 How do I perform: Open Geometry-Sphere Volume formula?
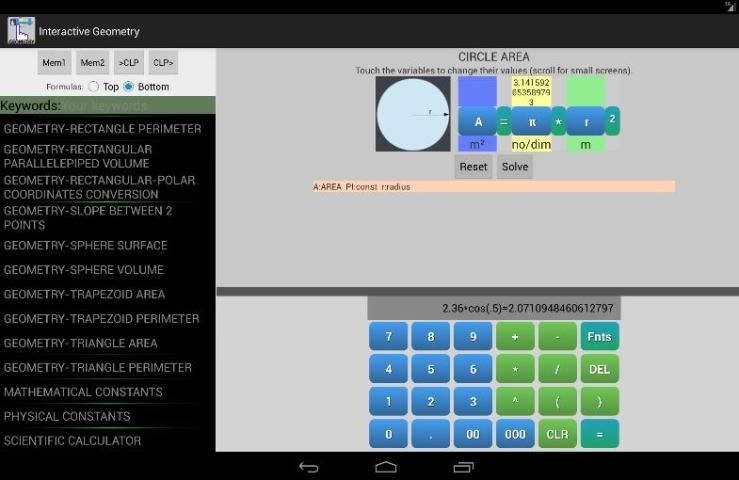[x=84, y=270]
